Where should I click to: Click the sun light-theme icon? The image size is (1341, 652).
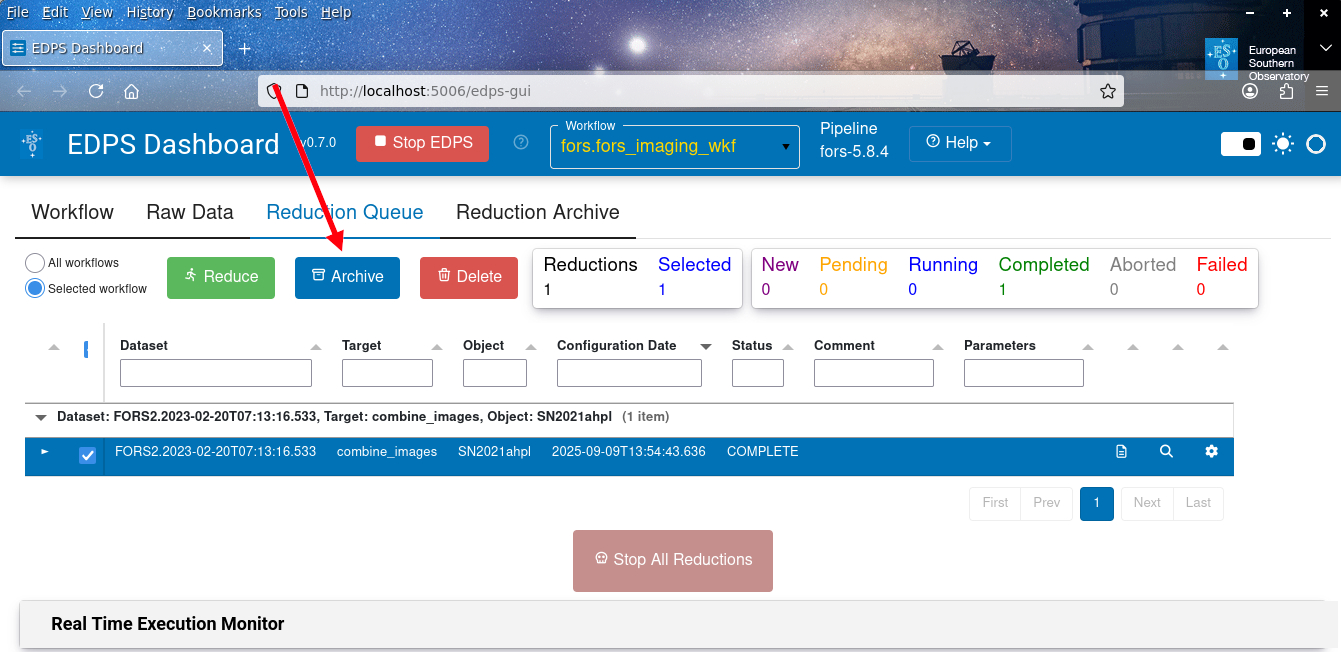pyautogui.click(x=1283, y=144)
